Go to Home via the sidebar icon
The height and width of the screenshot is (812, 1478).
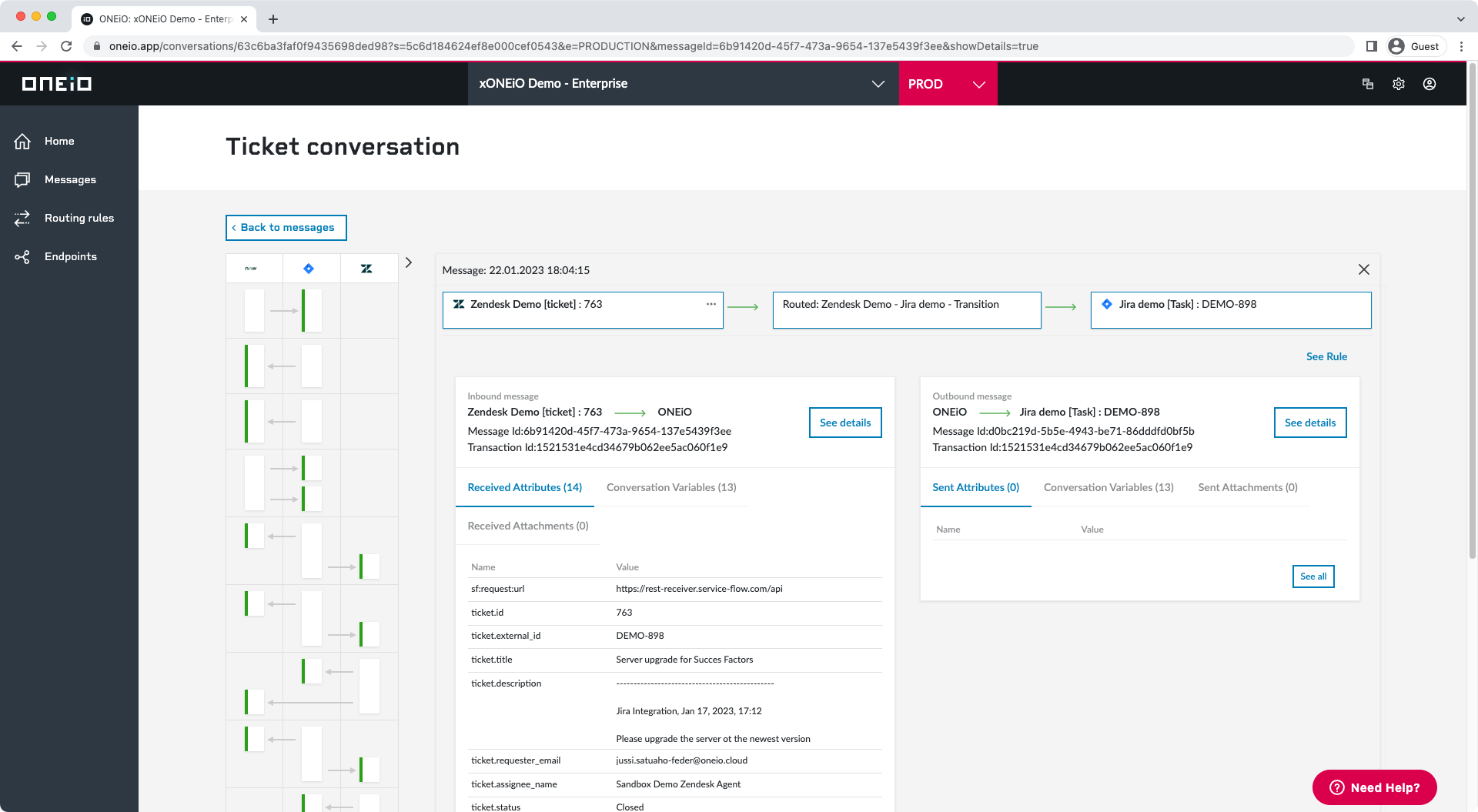point(59,141)
